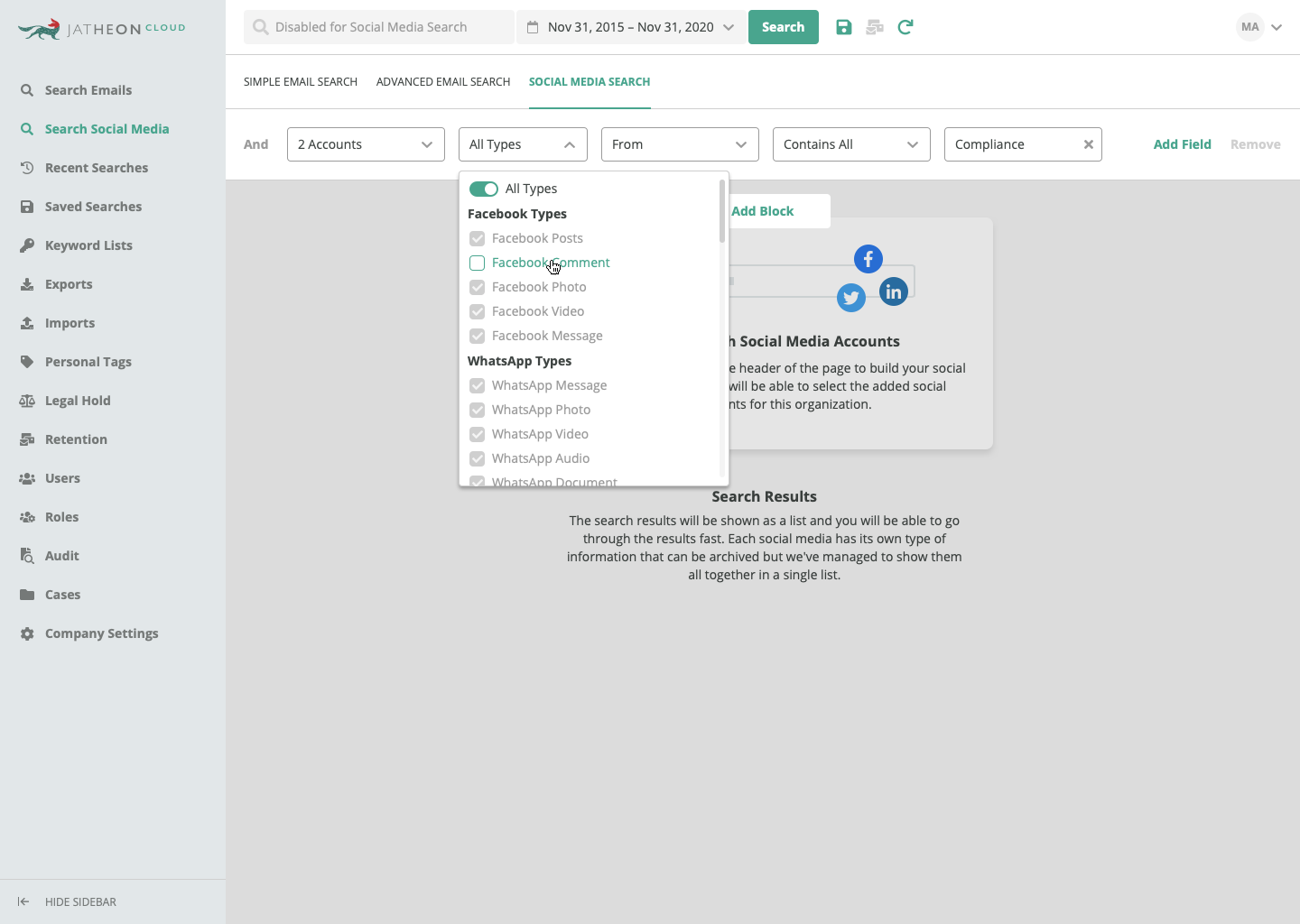This screenshot has height=924, width=1300.
Task: Click the Legal Hold scales icon
Action: pyautogui.click(x=27, y=401)
